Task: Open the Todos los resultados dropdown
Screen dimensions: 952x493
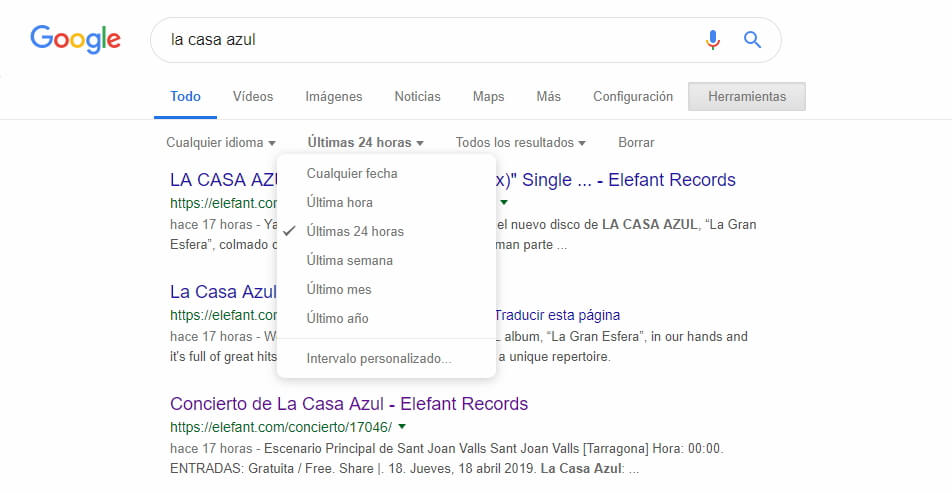Action: 520,143
